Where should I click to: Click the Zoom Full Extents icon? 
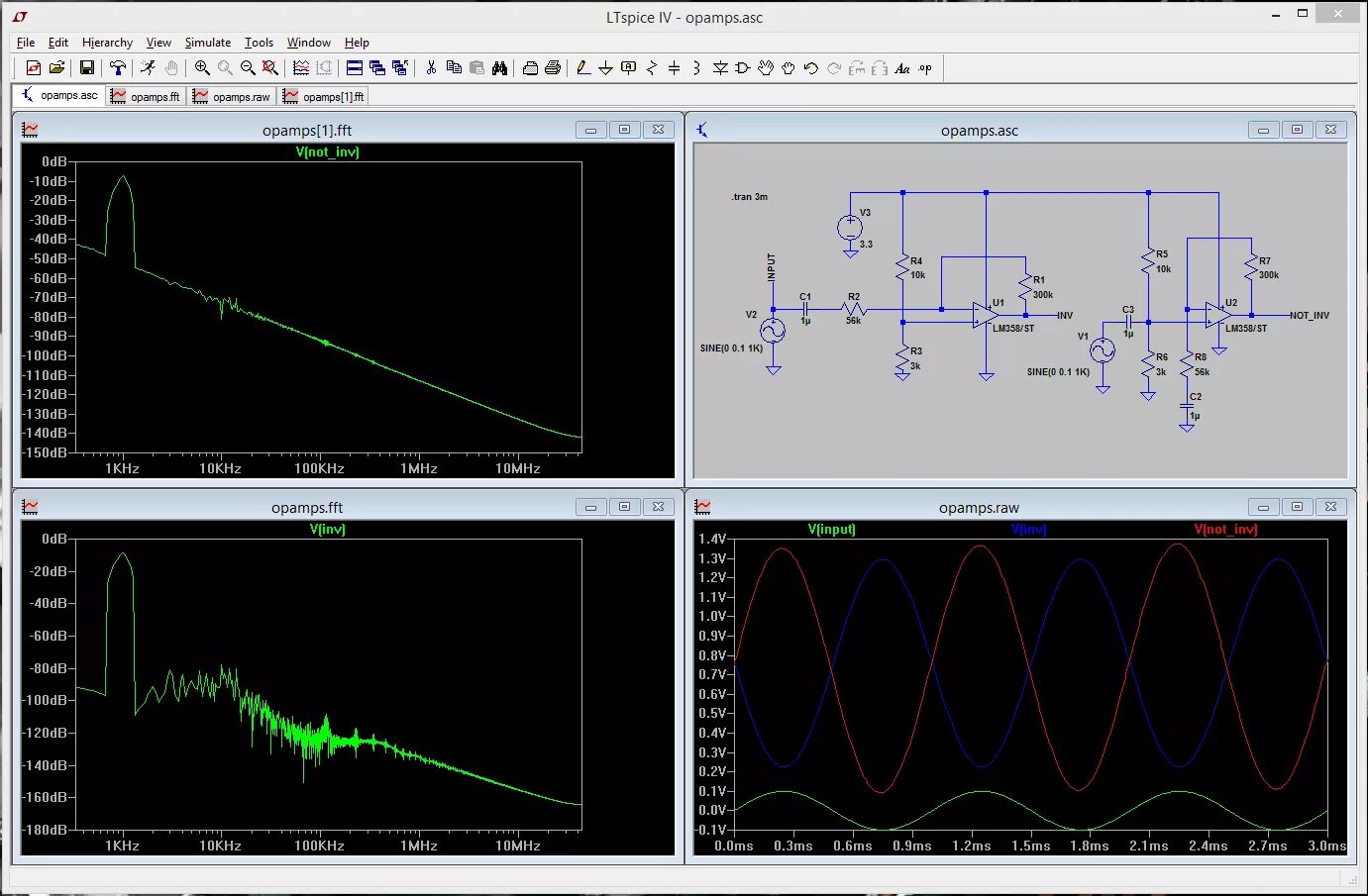tap(269, 68)
